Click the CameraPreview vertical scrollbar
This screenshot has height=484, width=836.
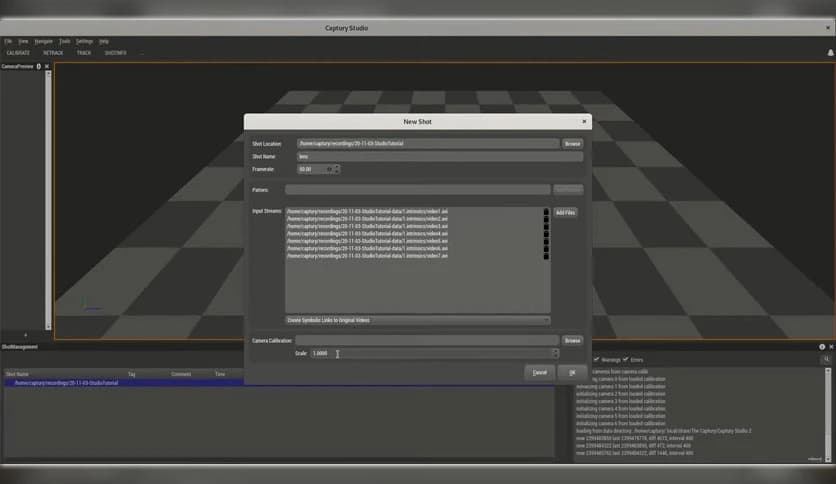click(49, 200)
